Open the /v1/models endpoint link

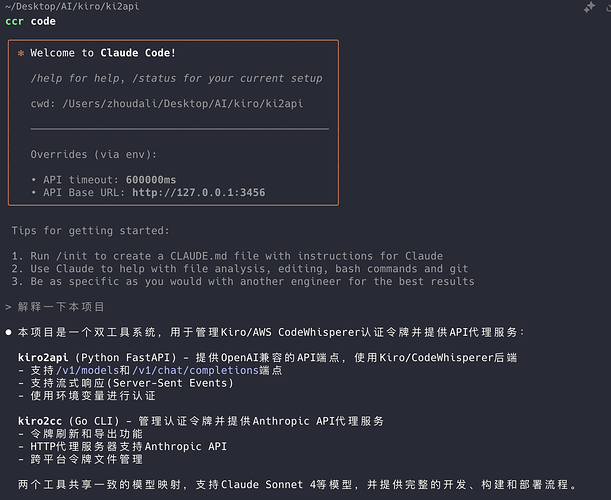(87, 370)
